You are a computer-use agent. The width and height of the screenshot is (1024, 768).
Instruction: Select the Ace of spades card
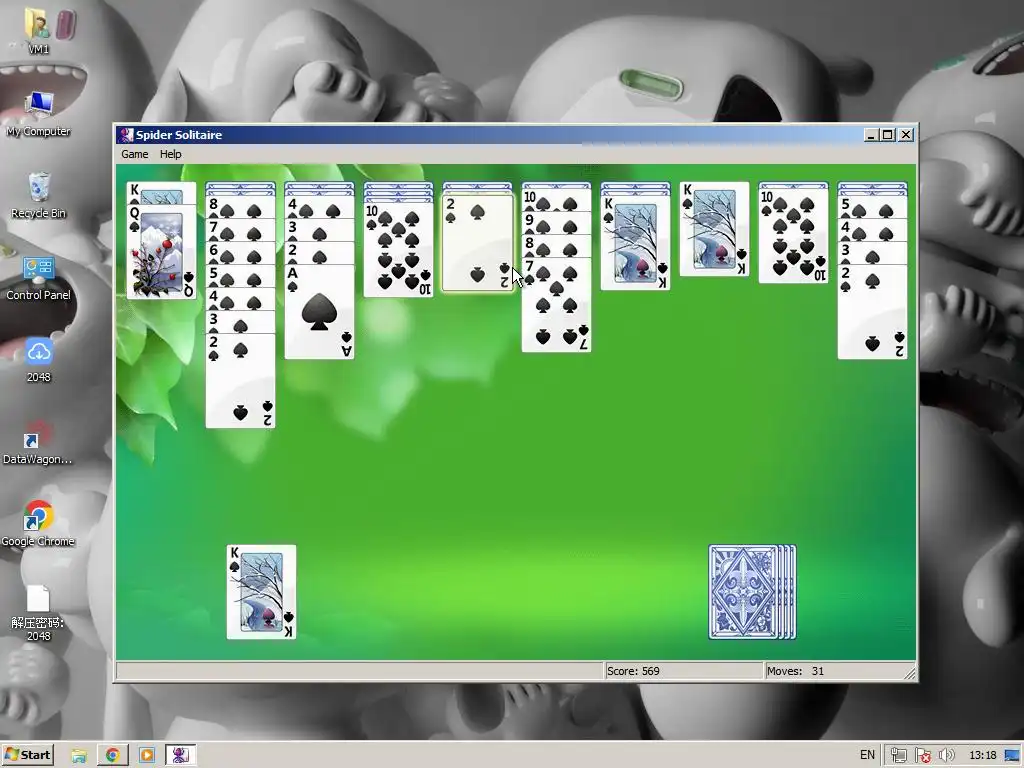[319, 312]
